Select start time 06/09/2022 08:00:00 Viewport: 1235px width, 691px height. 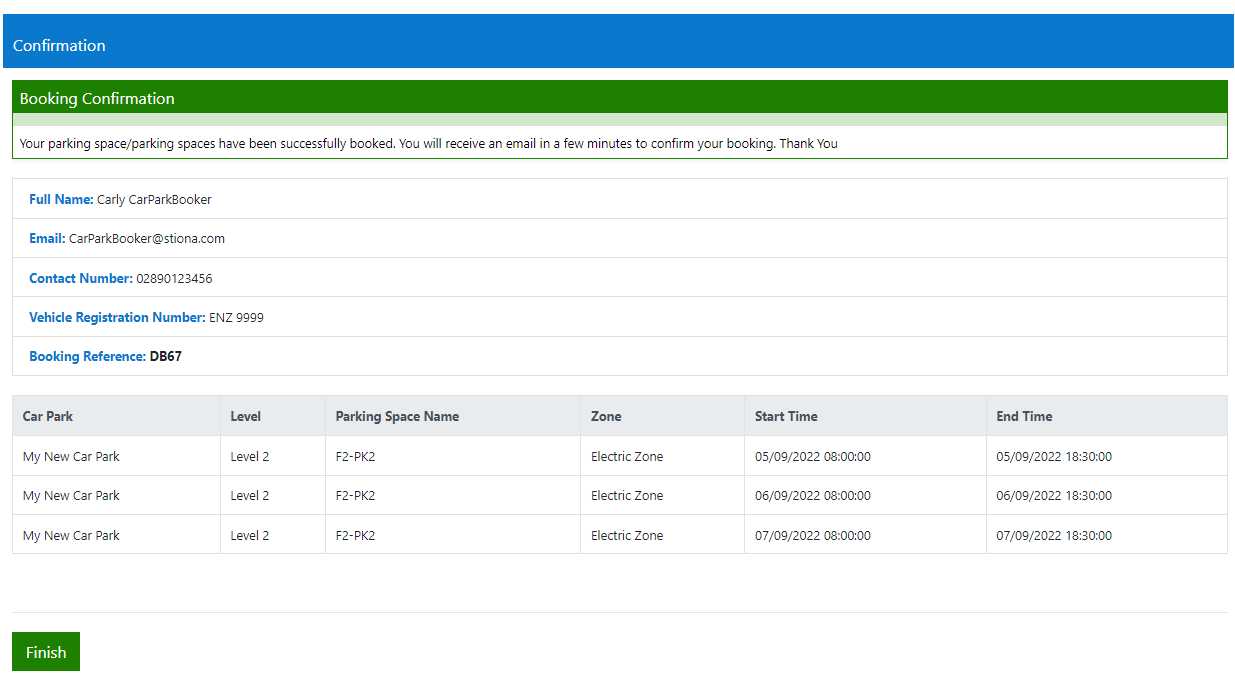click(x=813, y=495)
